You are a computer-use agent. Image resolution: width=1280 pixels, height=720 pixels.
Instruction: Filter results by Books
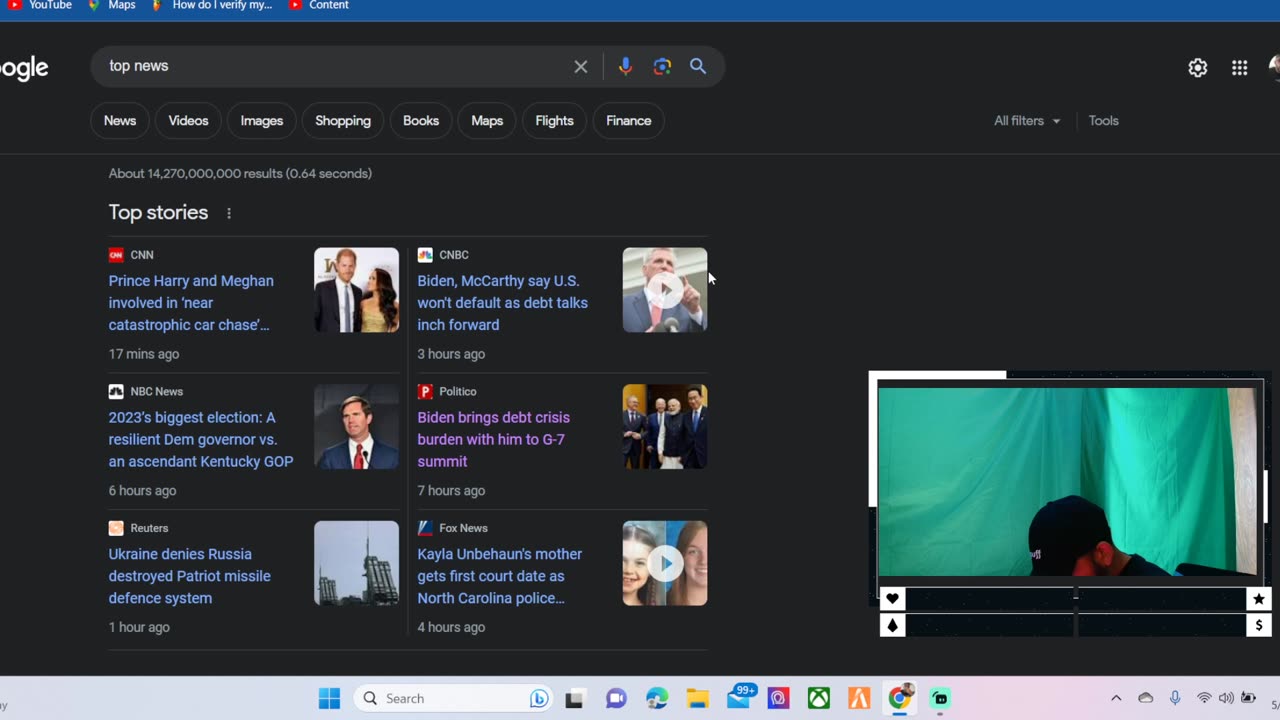point(421,121)
